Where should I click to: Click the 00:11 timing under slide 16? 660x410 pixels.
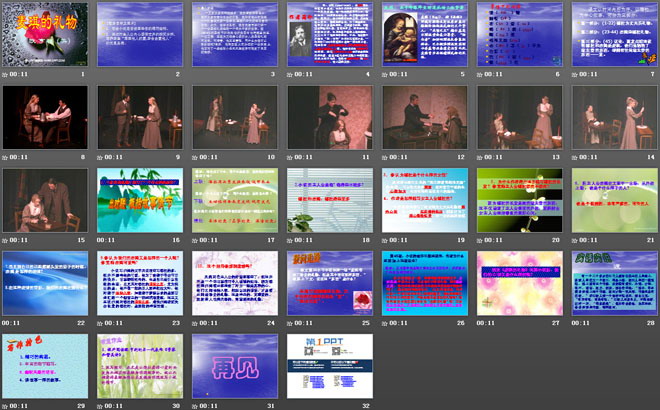pos(106,240)
